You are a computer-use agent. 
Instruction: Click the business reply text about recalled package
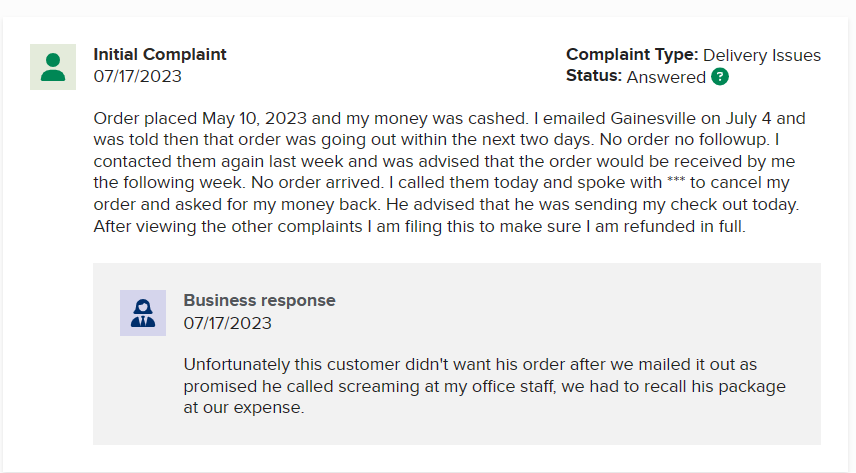(x=484, y=386)
